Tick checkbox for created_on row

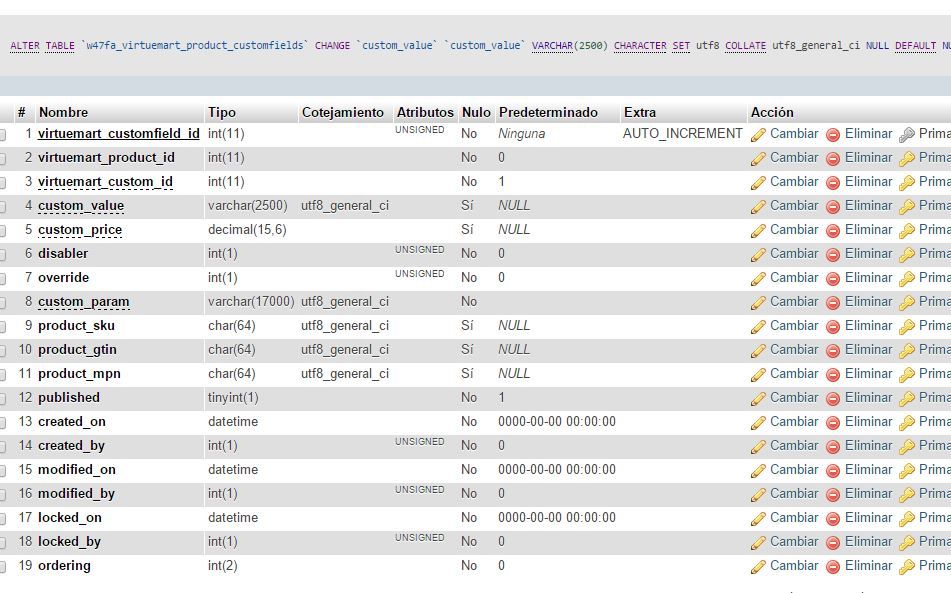[2, 423]
